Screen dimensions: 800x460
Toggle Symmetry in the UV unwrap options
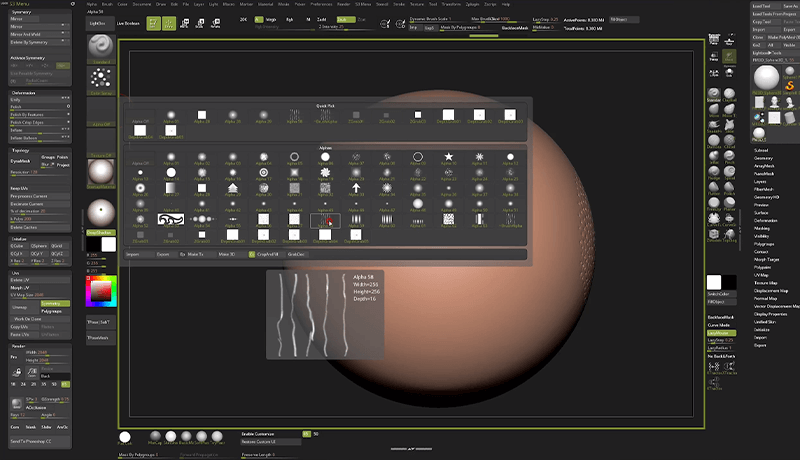[55, 303]
